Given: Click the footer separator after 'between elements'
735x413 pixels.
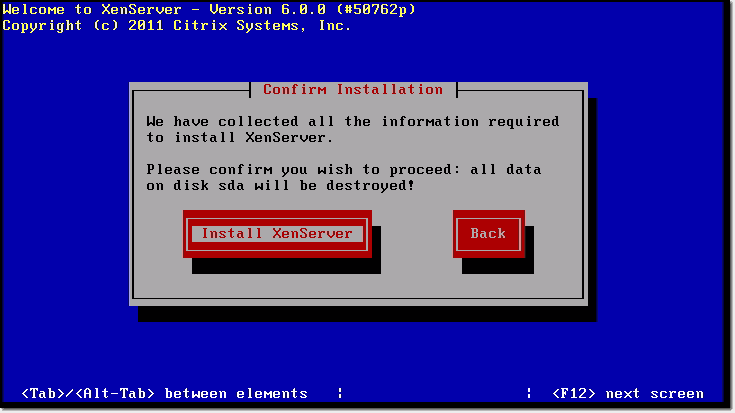Looking at the screenshot, I should click(340, 393).
